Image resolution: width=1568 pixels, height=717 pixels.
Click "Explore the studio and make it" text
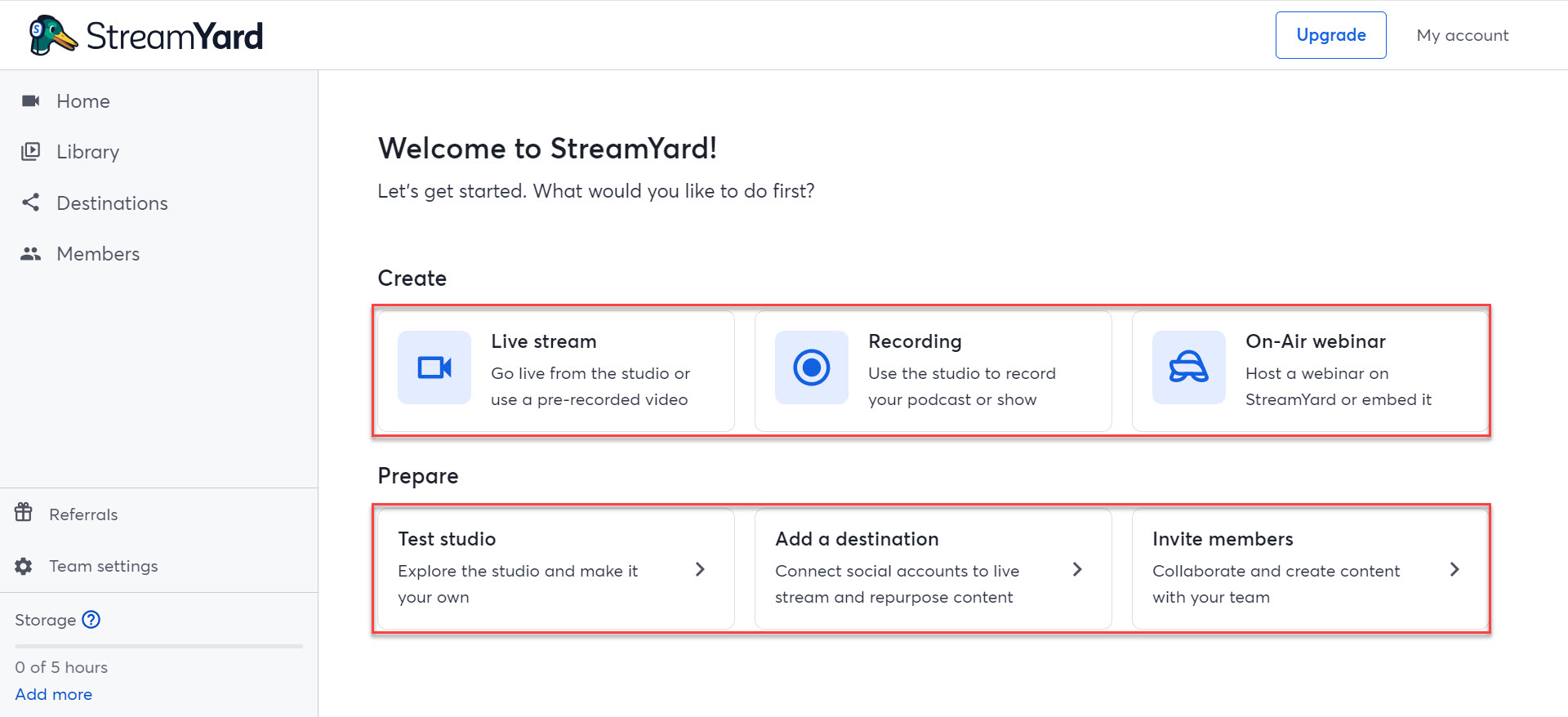(x=518, y=571)
